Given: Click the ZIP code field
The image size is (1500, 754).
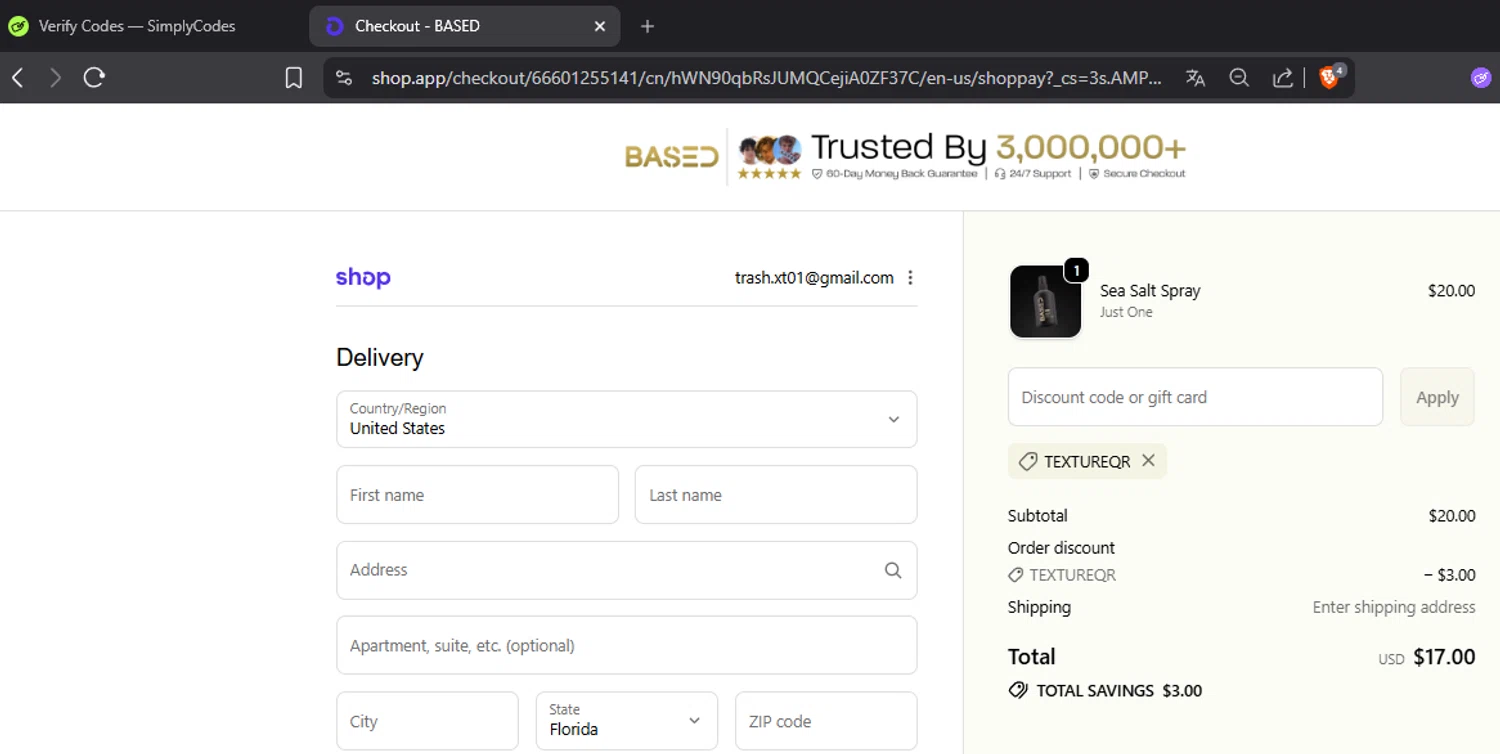Looking at the screenshot, I should click(x=826, y=721).
